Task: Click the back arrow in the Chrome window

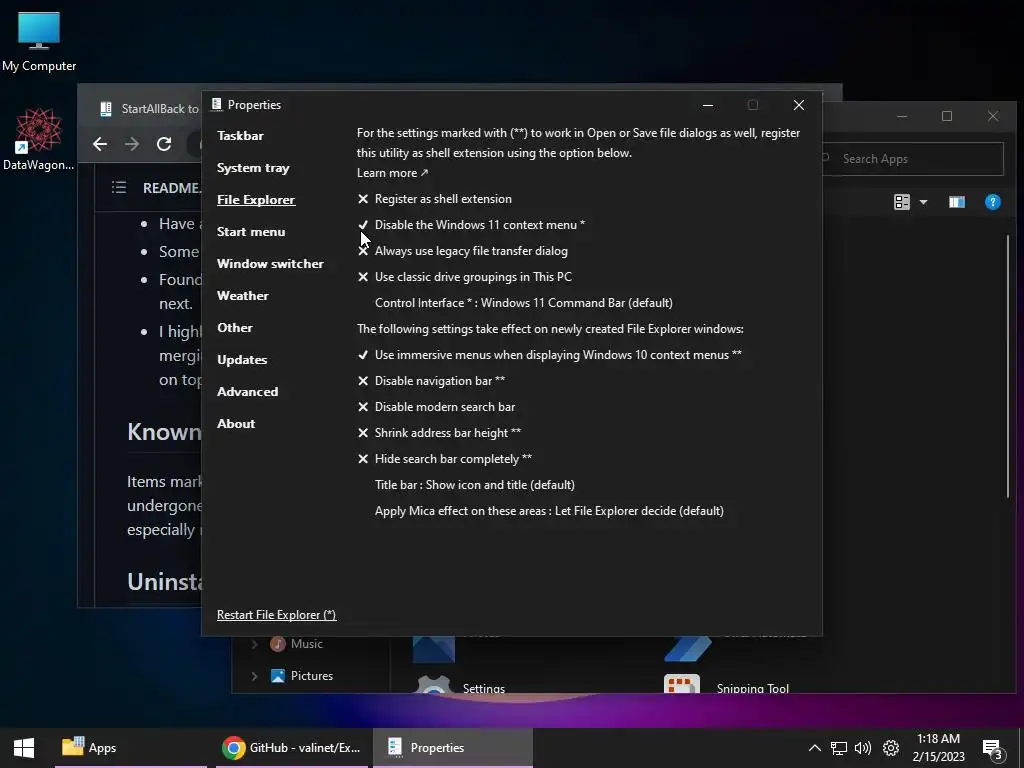Action: tap(100, 144)
